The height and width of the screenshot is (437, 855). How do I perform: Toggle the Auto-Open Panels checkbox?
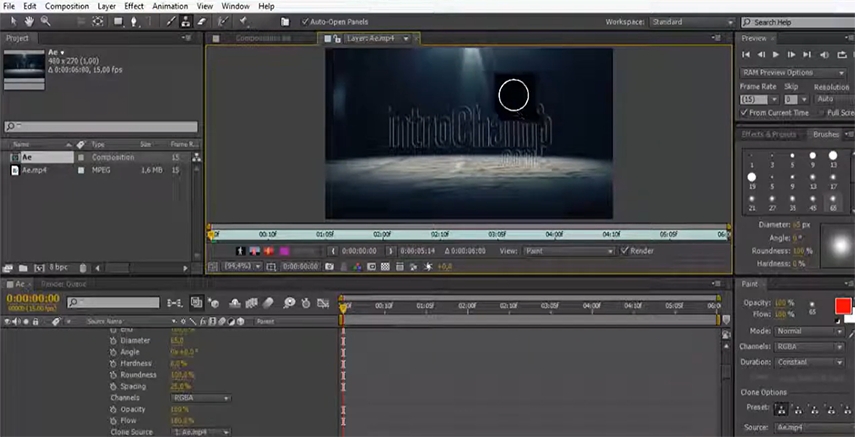[305, 22]
